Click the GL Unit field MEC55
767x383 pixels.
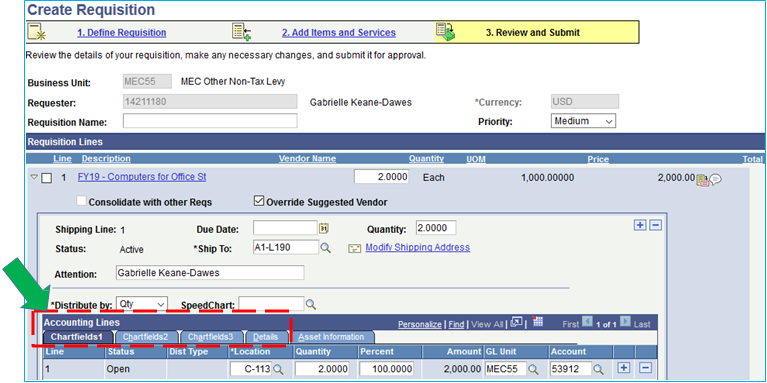click(x=505, y=368)
